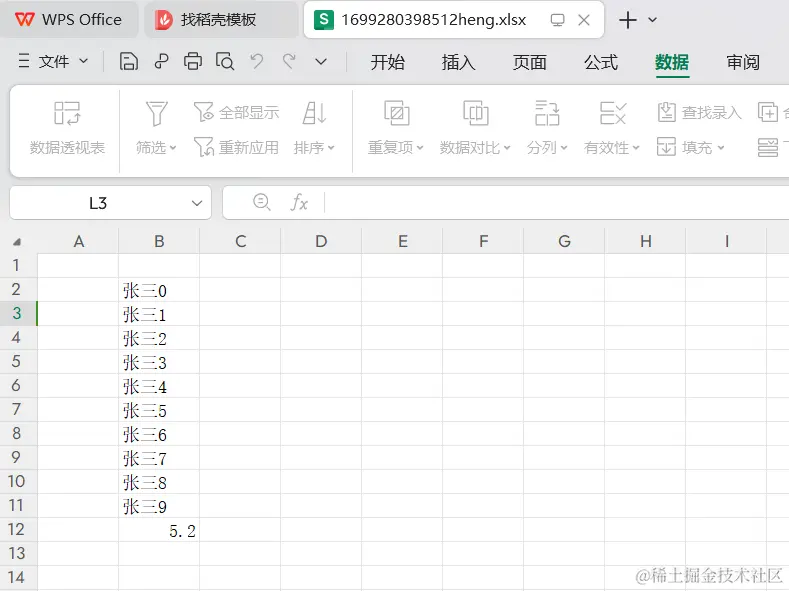Screen dimensions: 789x591
Task: Click the fx insert function icon
Action: [299, 203]
